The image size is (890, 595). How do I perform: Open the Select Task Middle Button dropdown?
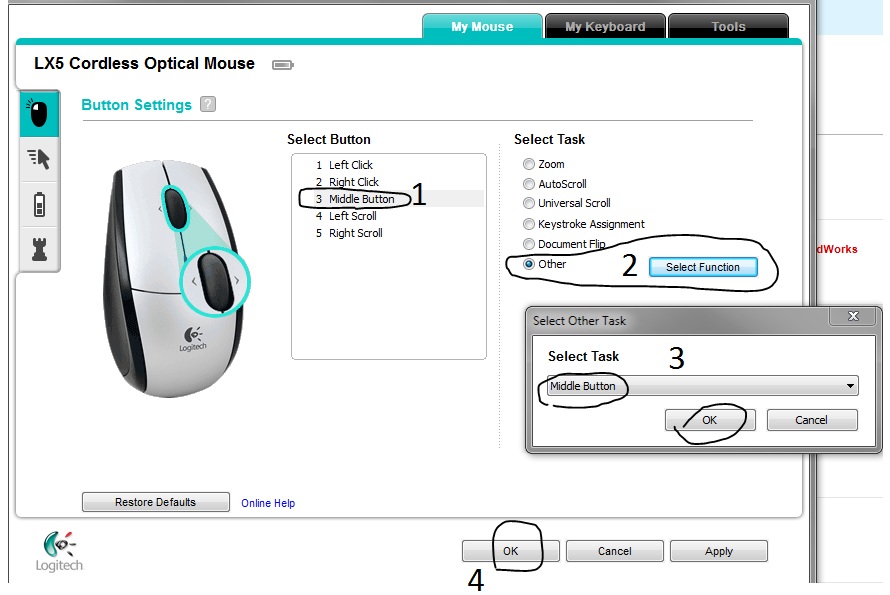click(x=703, y=386)
